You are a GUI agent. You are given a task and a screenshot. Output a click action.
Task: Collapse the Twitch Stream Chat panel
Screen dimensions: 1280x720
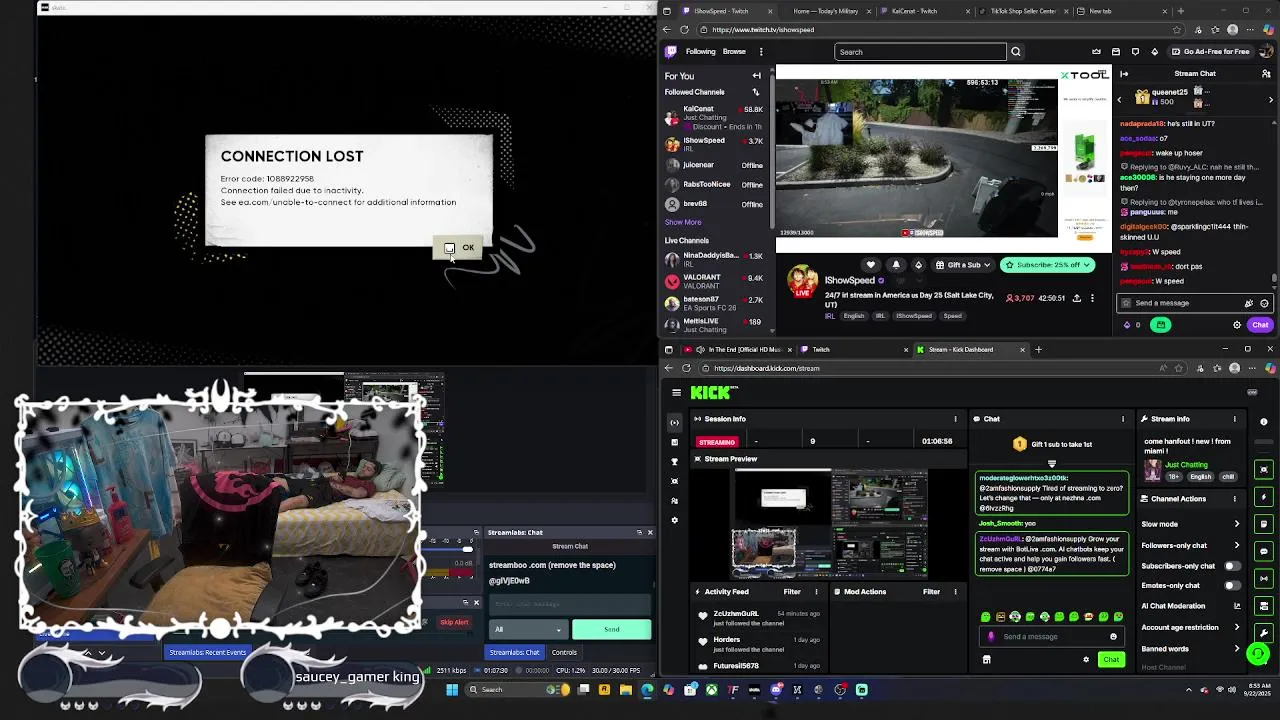click(1124, 74)
